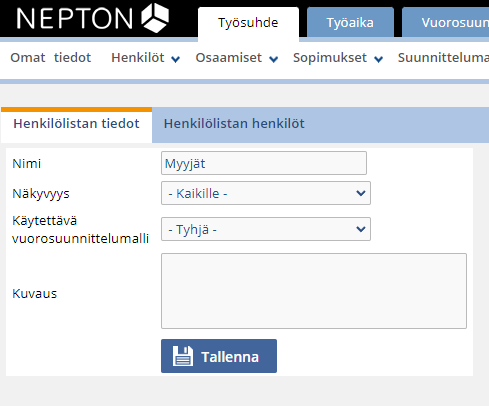
Task: Open the Sopimukset menu
Action: pos(338,58)
